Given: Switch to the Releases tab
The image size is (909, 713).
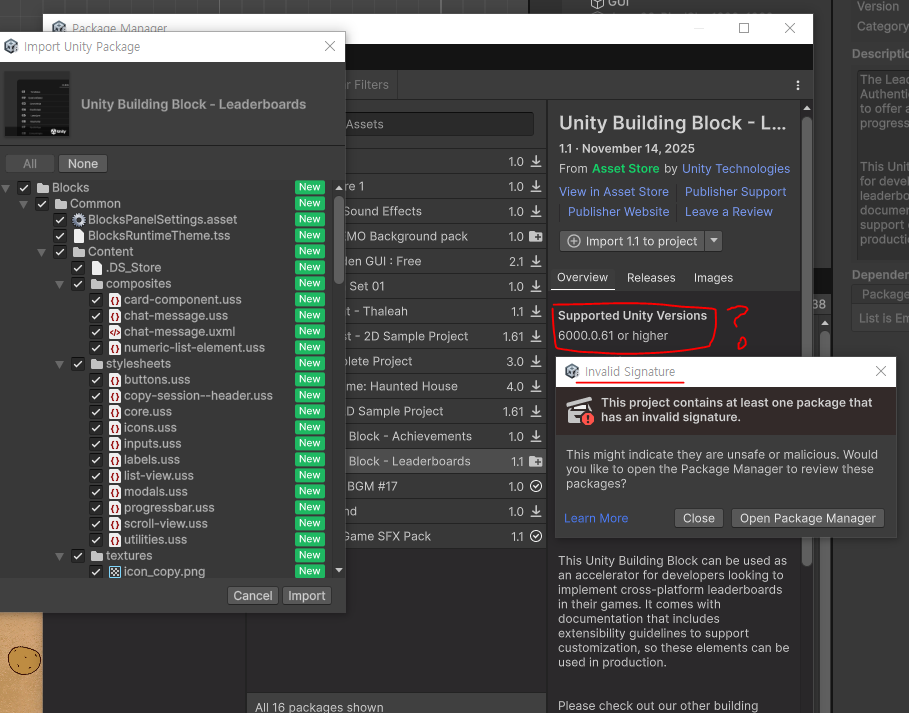Looking at the screenshot, I should point(651,278).
